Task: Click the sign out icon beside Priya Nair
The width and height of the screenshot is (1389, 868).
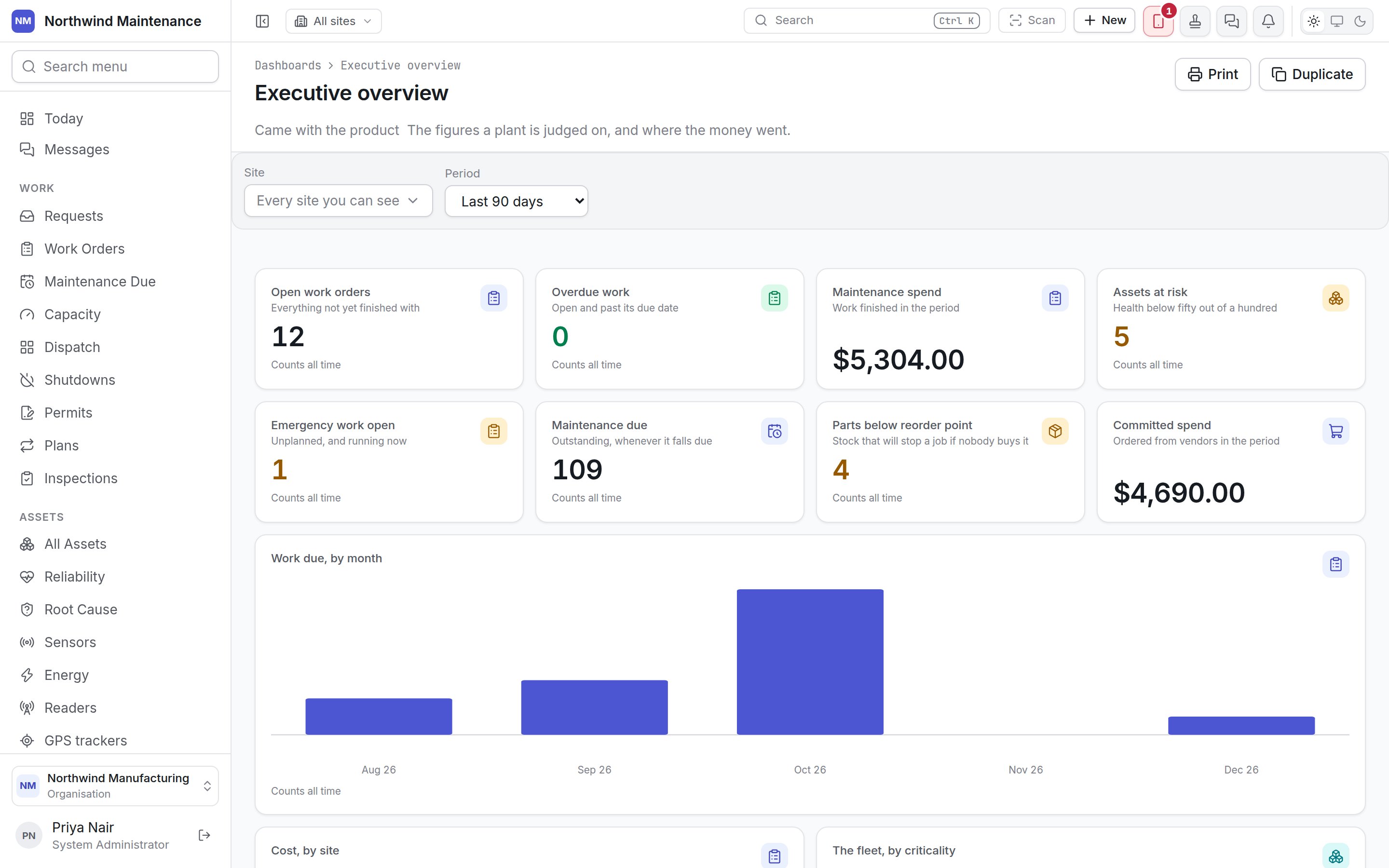Action: point(204,835)
